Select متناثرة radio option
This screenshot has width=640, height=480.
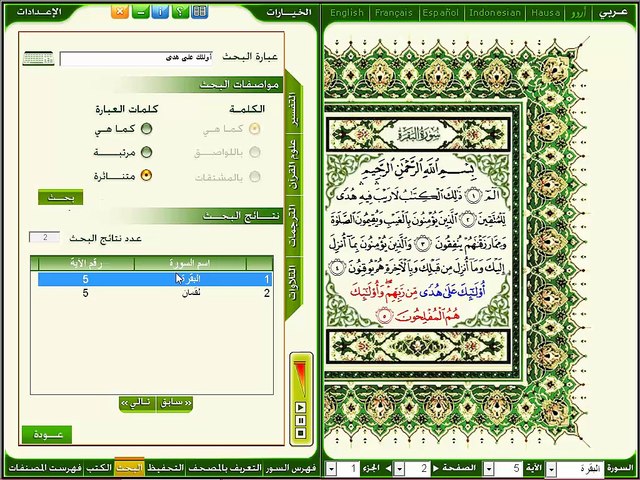(x=146, y=176)
